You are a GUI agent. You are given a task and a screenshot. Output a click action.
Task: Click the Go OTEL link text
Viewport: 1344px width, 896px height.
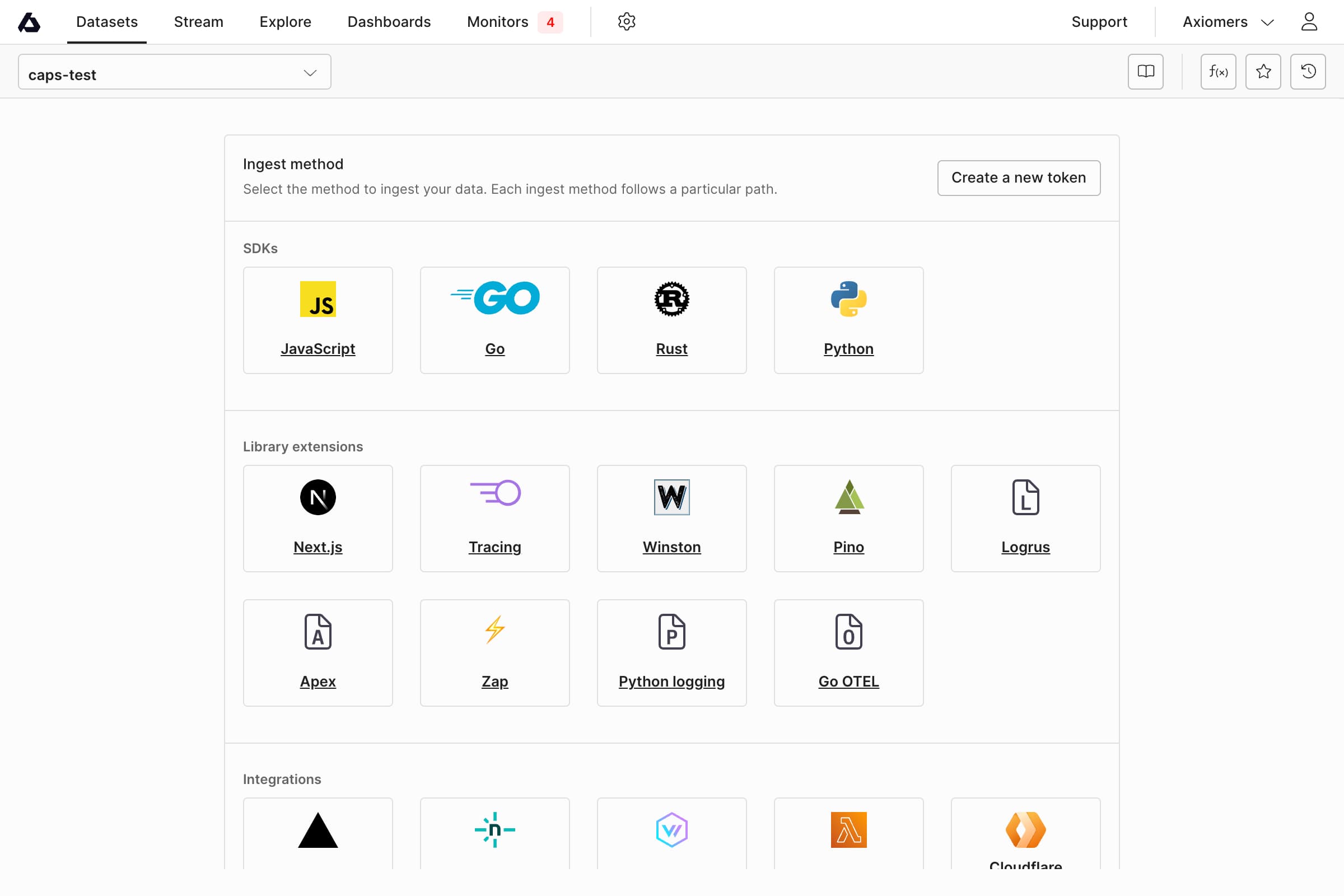click(848, 681)
